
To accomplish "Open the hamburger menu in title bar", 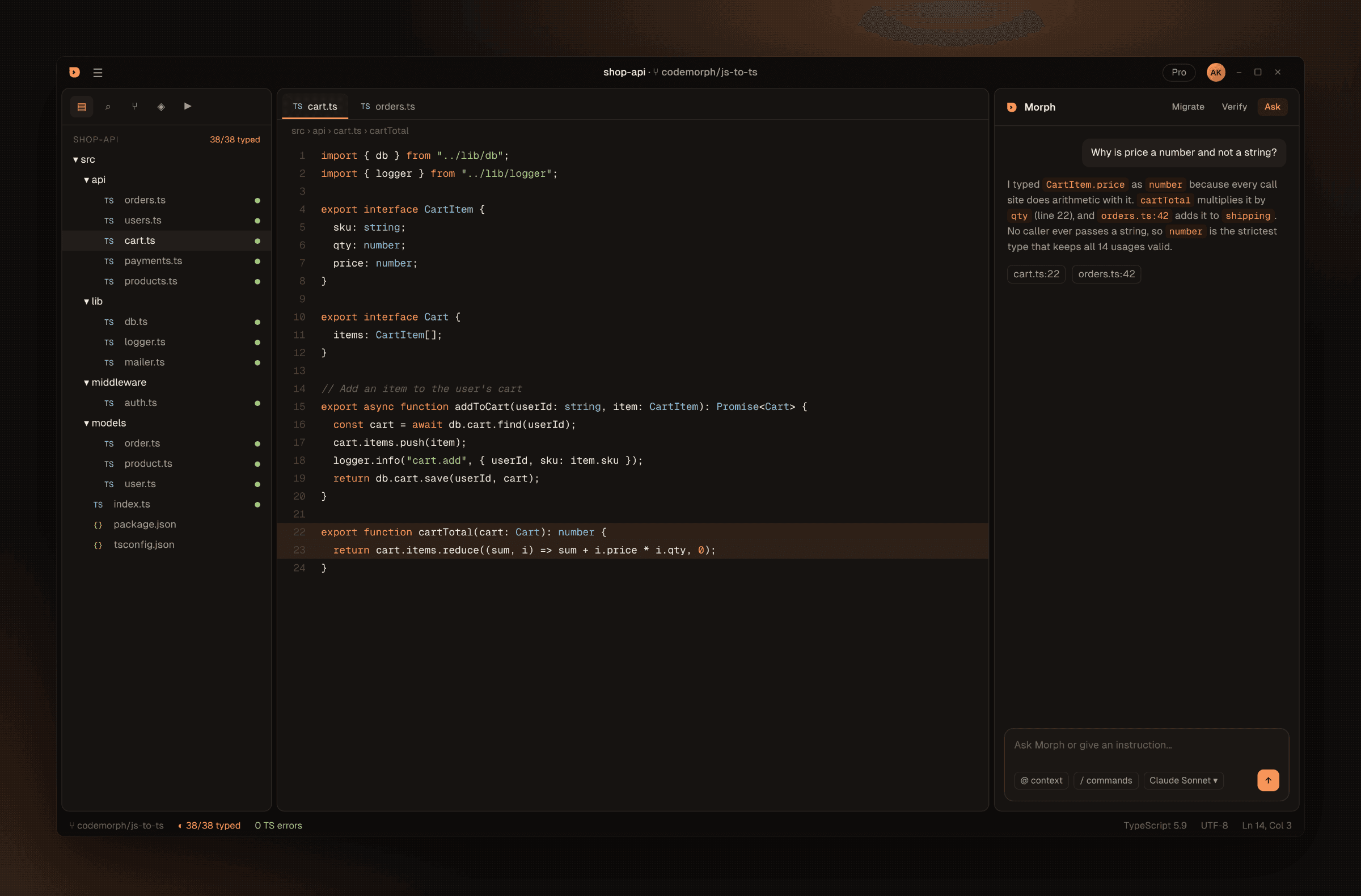I will tap(98, 73).
